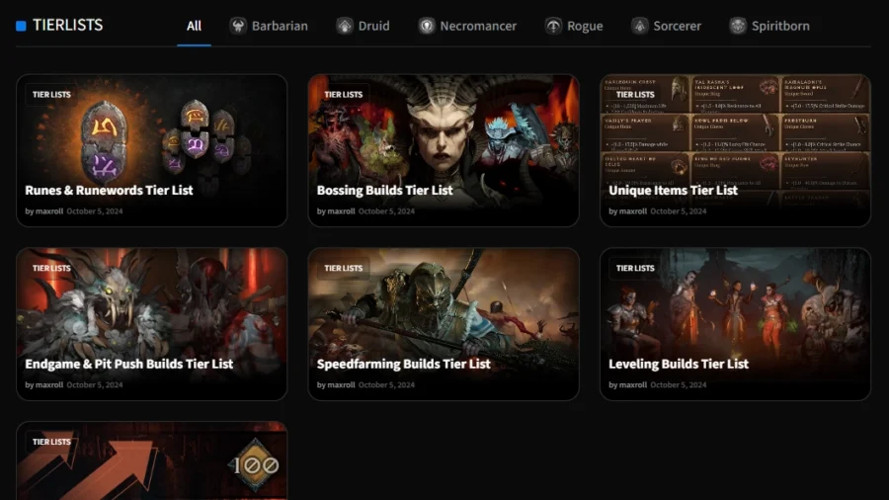This screenshot has width=889, height=500.
Task: Open the partially visible level 100 card
Action: coord(152,461)
